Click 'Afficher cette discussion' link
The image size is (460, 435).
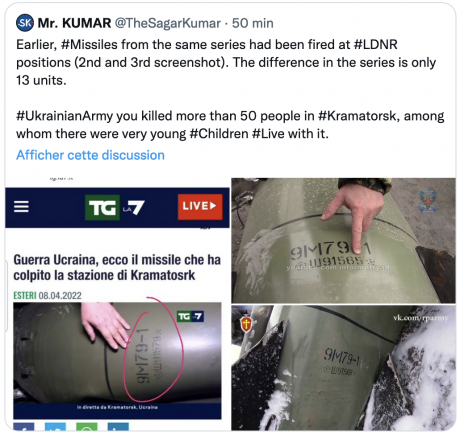90,155
